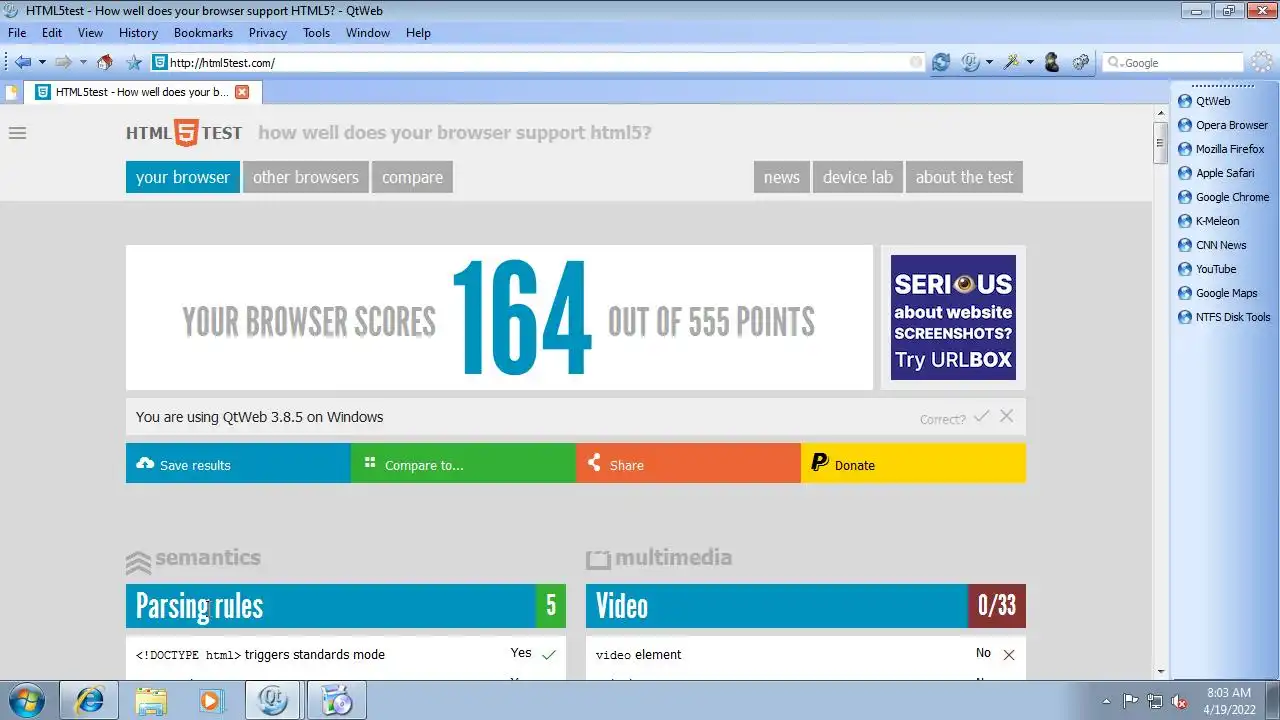Open settings with the gears icon
This screenshot has width=1280, height=720.
pyautogui.click(x=1081, y=62)
